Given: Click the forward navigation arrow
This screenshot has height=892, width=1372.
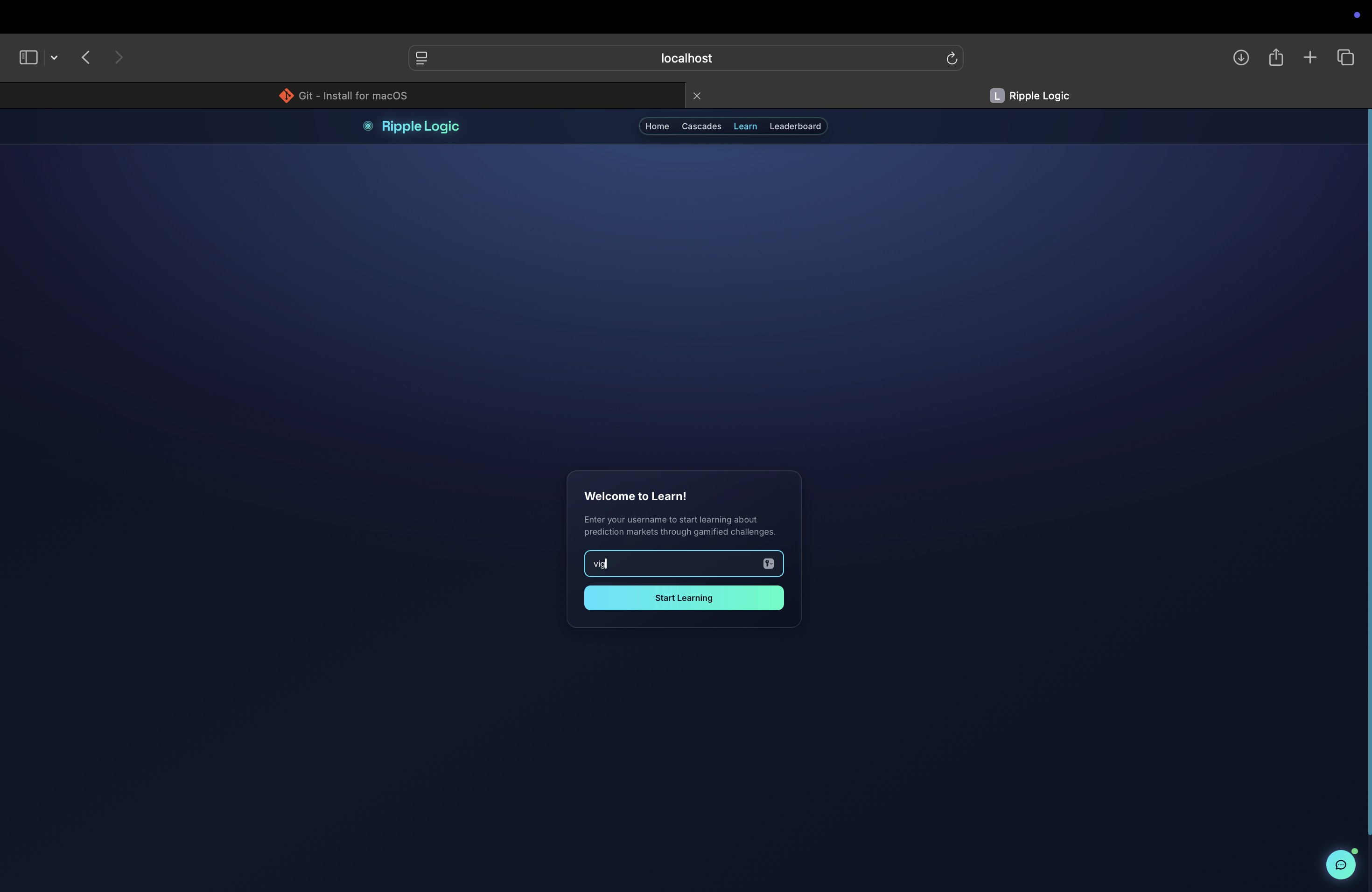Looking at the screenshot, I should pos(119,58).
